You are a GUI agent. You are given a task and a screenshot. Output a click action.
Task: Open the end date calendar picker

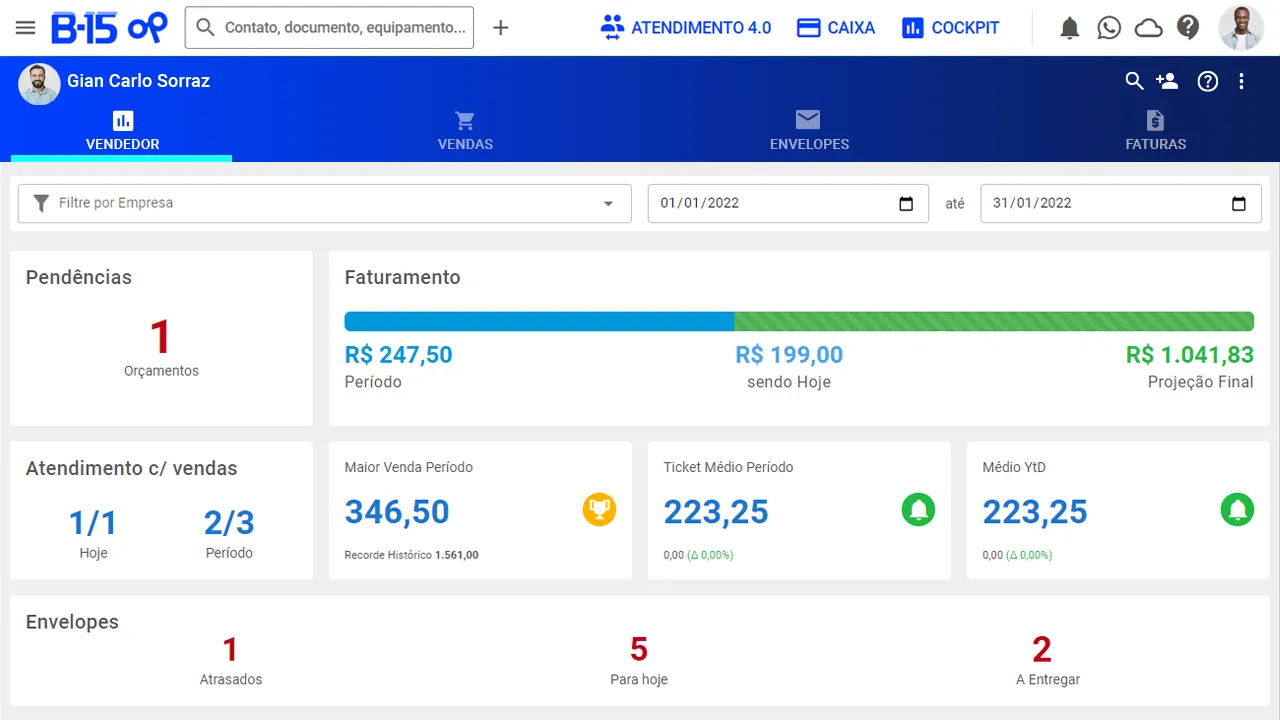click(x=1238, y=204)
